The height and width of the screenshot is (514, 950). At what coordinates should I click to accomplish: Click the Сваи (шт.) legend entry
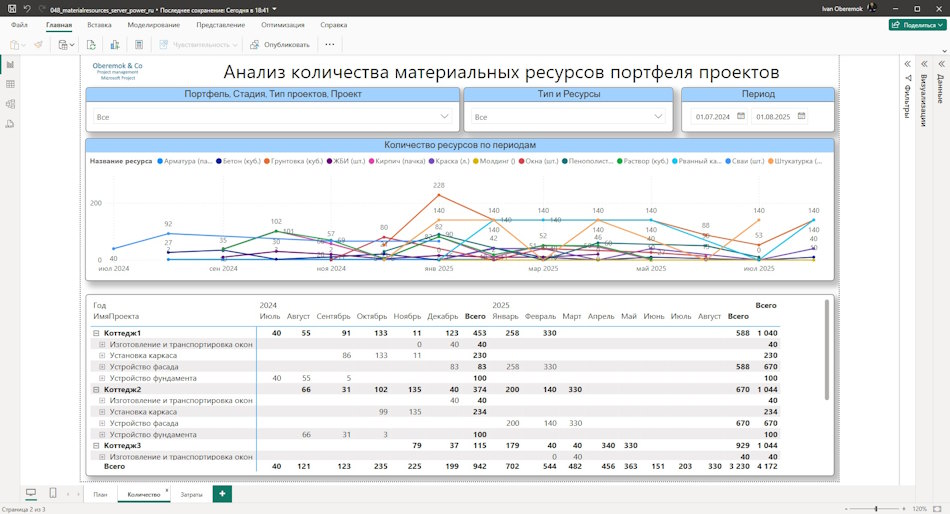coord(745,161)
